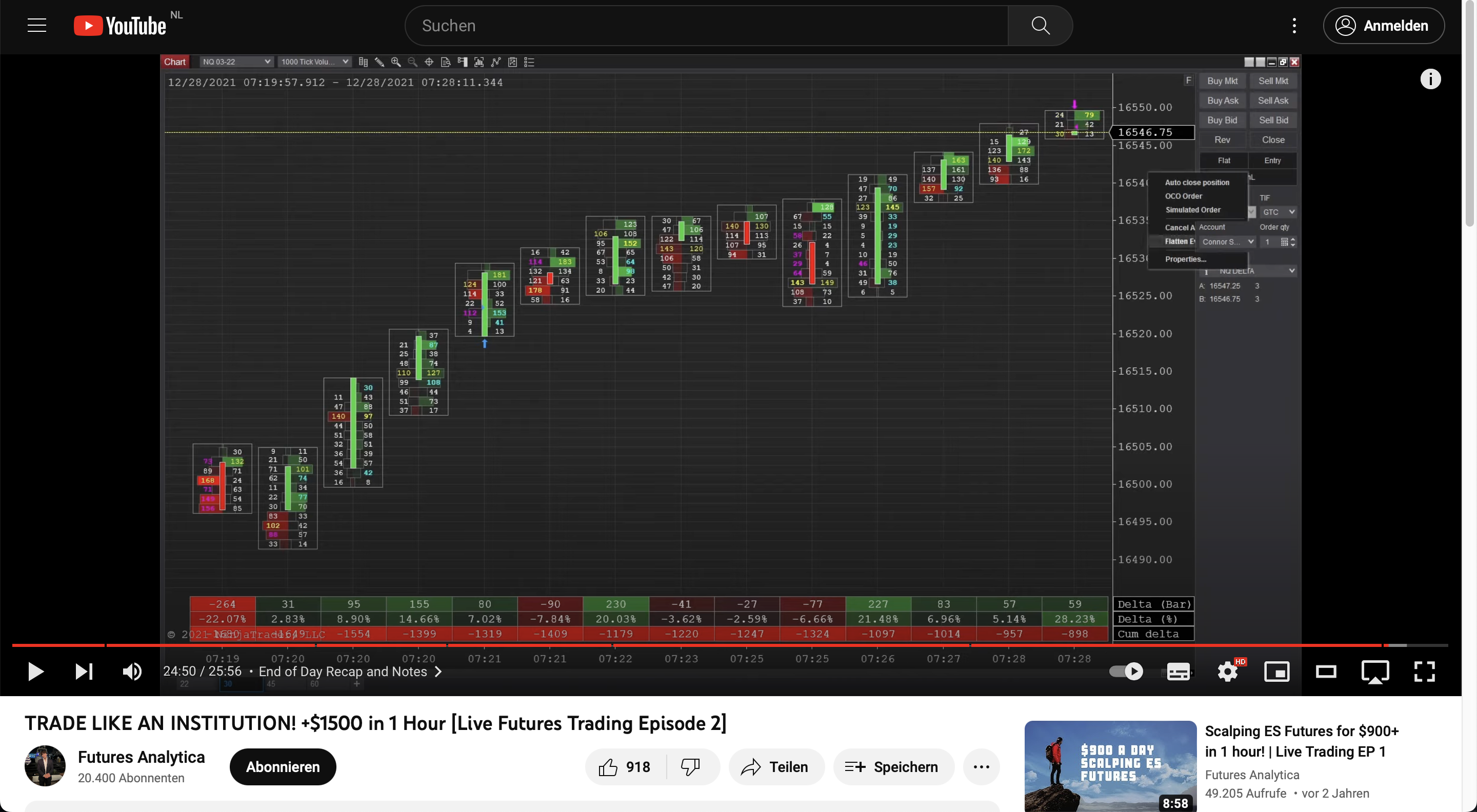
Task: Go to the YouTube home logo
Action: pos(120,26)
